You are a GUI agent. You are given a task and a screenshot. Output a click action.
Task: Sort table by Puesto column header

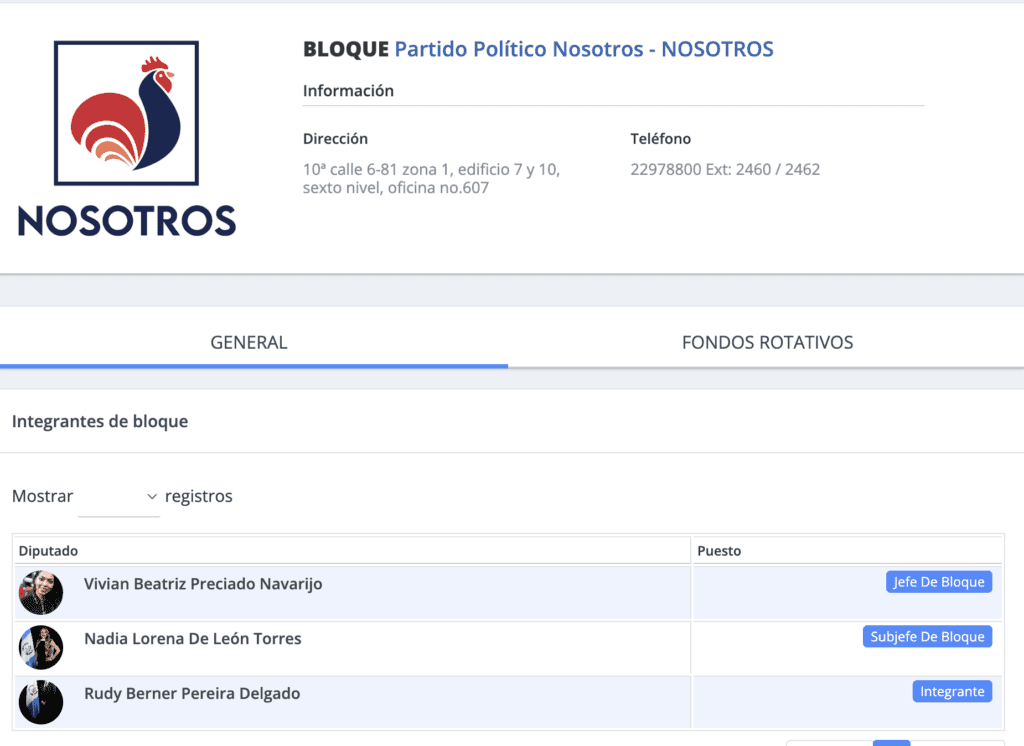pyautogui.click(x=719, y=551)
